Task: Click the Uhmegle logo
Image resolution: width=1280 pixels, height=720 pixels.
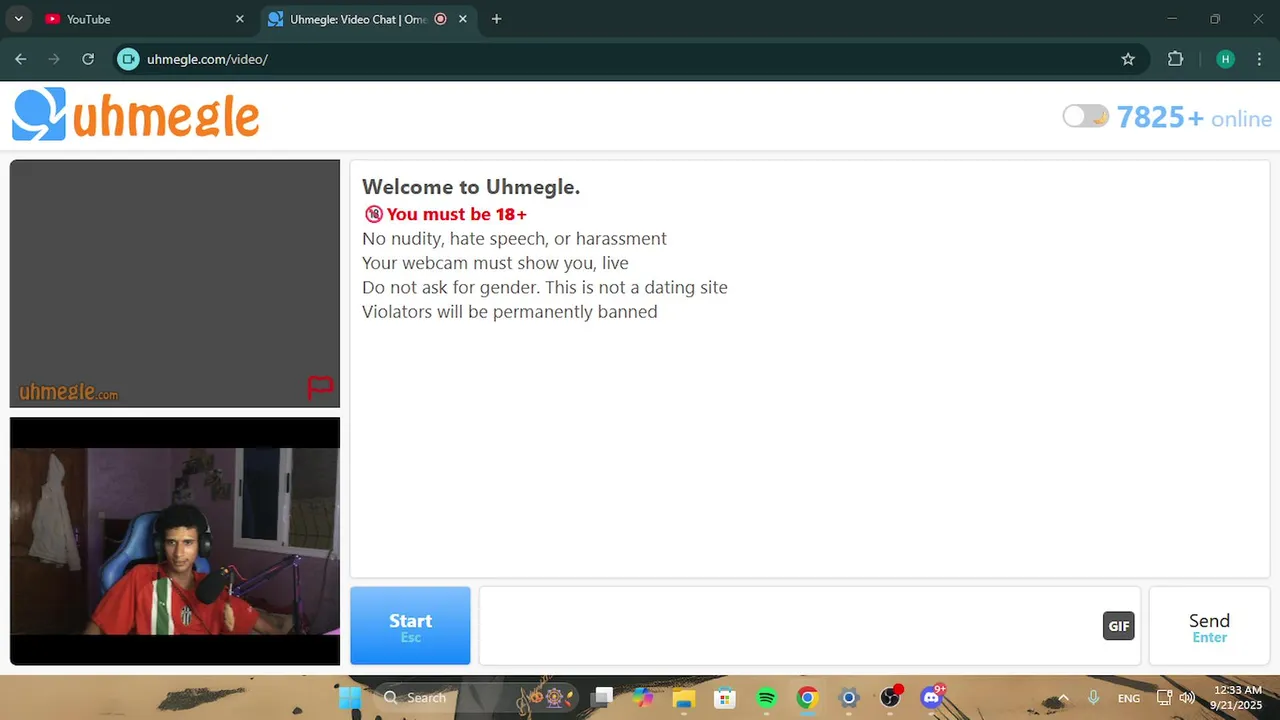Action: pos(136,115)
